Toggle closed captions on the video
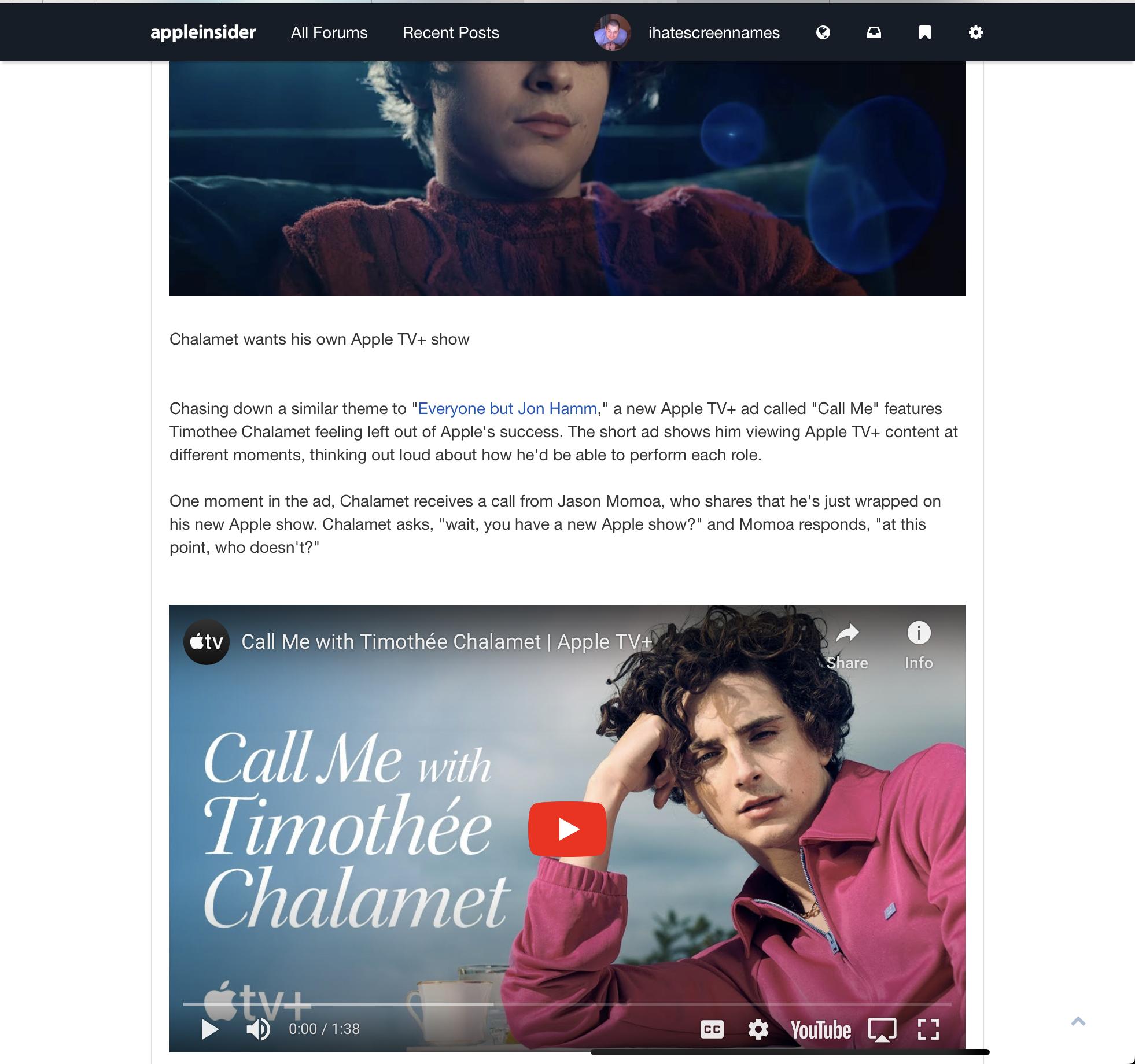The image size is (1135, 1064). (712, 1029)
